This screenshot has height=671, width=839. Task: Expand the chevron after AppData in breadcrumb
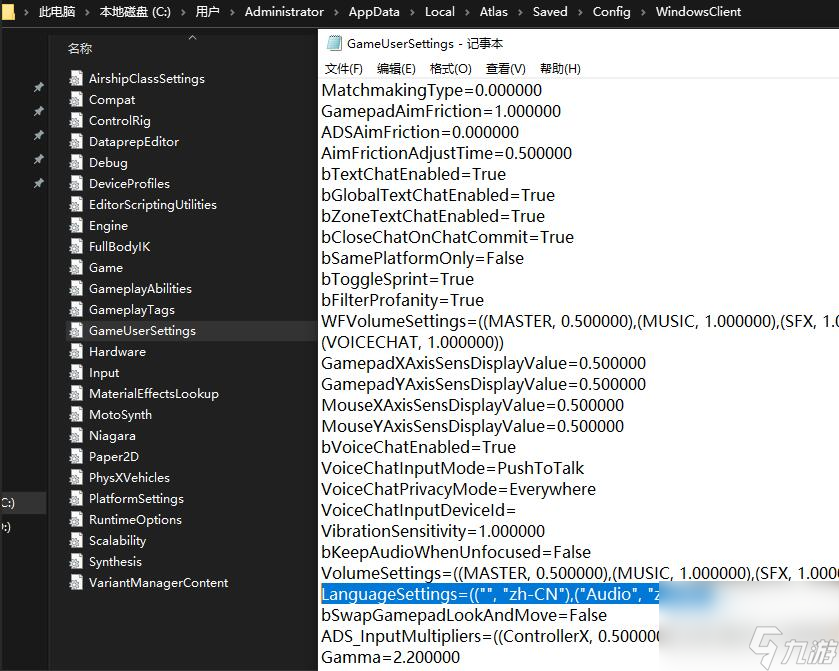click(x=412, y=12)
